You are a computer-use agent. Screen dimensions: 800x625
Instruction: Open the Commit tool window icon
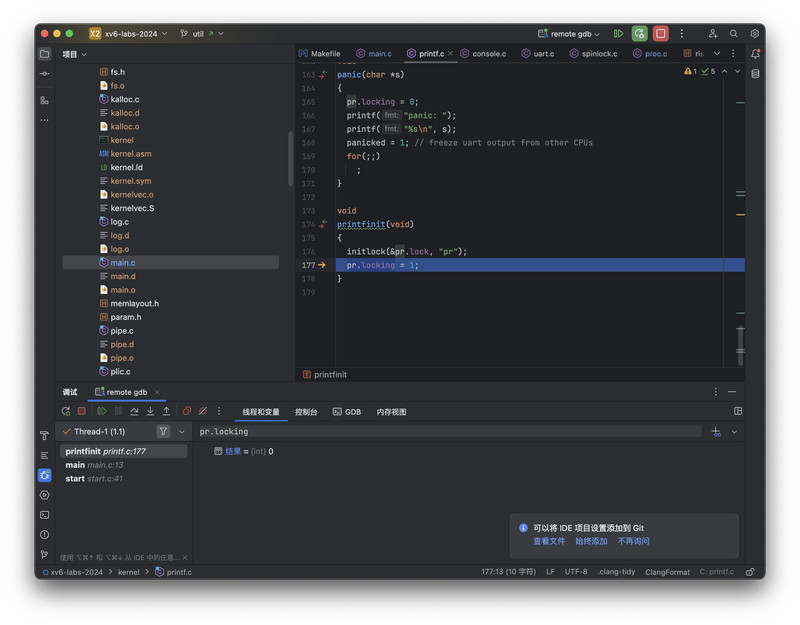44,74
